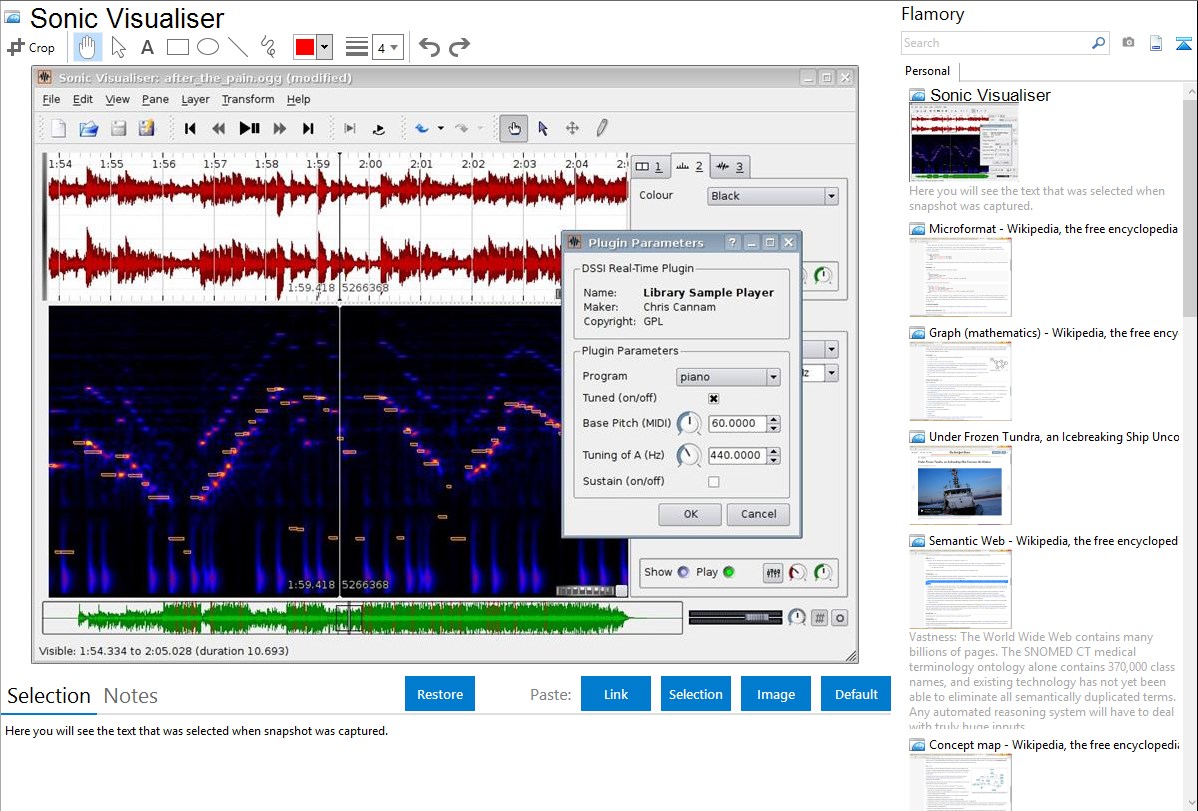Toggle the Sustain (on/off) checkbox

[714, 482]
